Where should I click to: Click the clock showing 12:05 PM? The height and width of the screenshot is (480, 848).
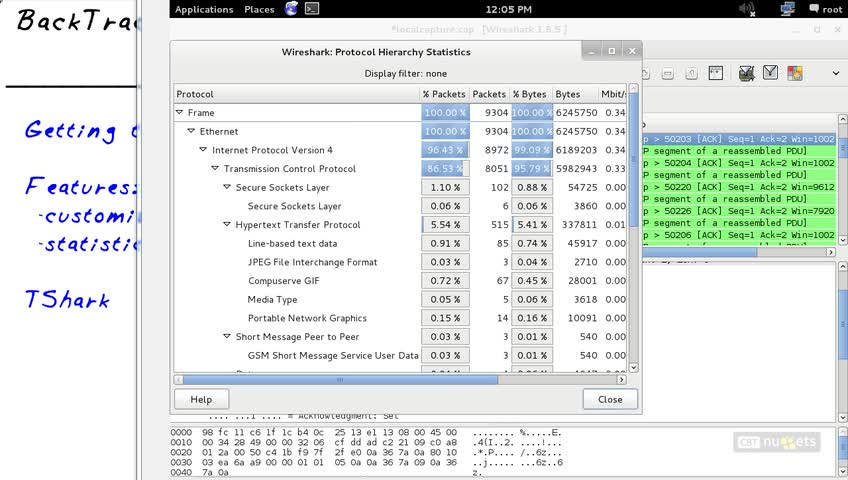pos(508,9)
